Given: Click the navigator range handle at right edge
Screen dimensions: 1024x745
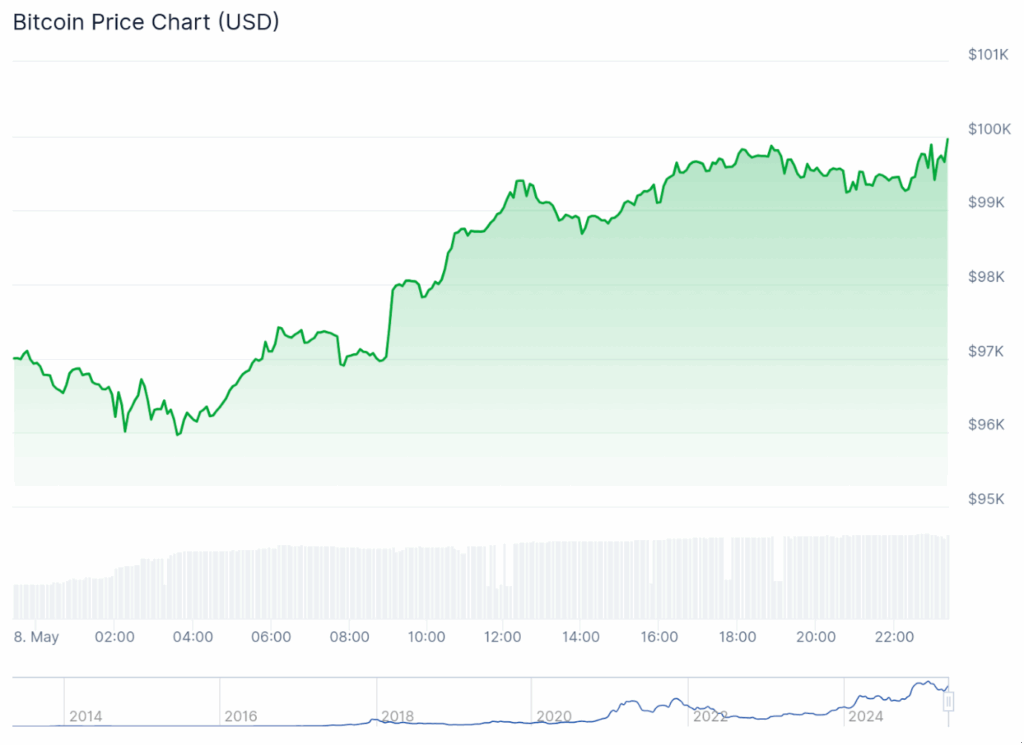Looking at the screenshot, I should [x=948, y=702].
